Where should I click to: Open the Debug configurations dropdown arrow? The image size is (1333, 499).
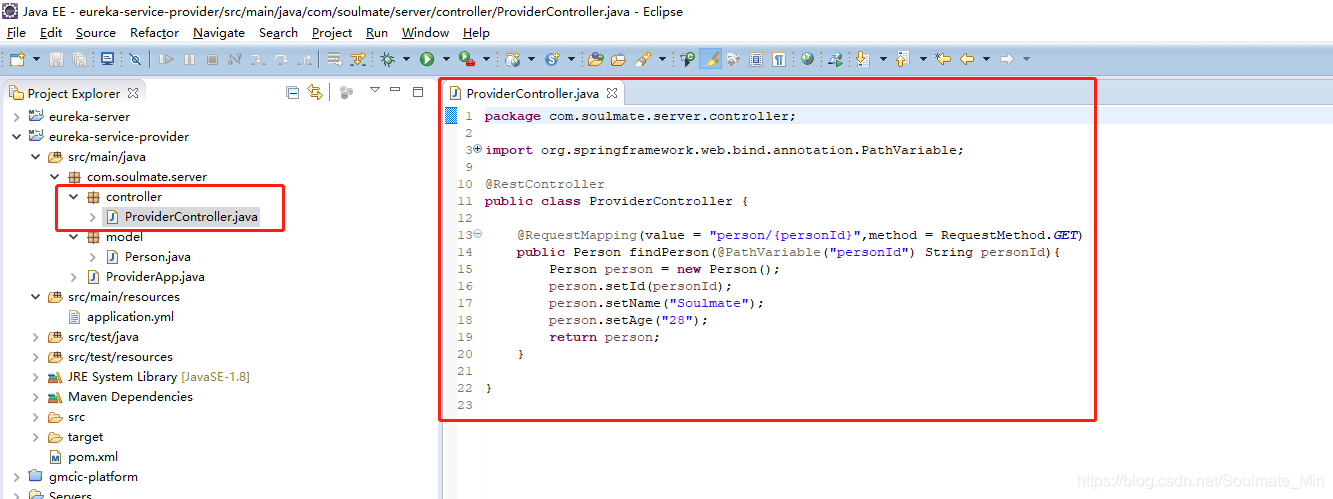tap(405, 60)
